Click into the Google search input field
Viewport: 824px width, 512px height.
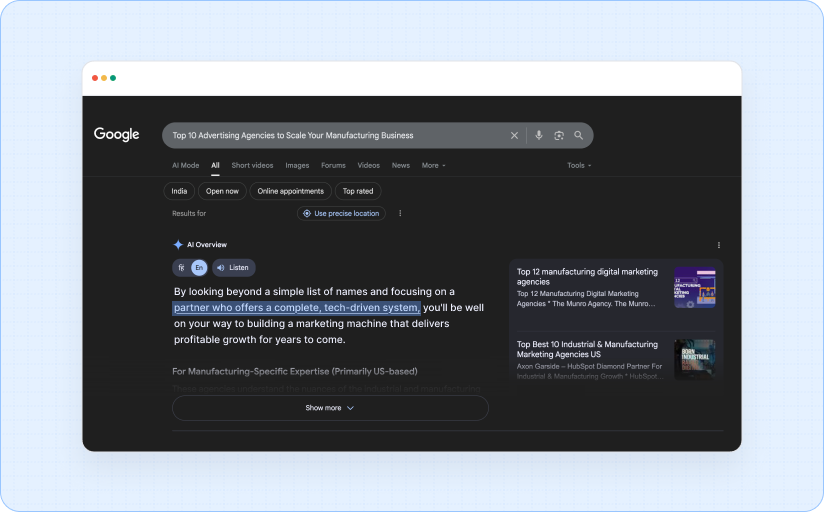[336, 136]
